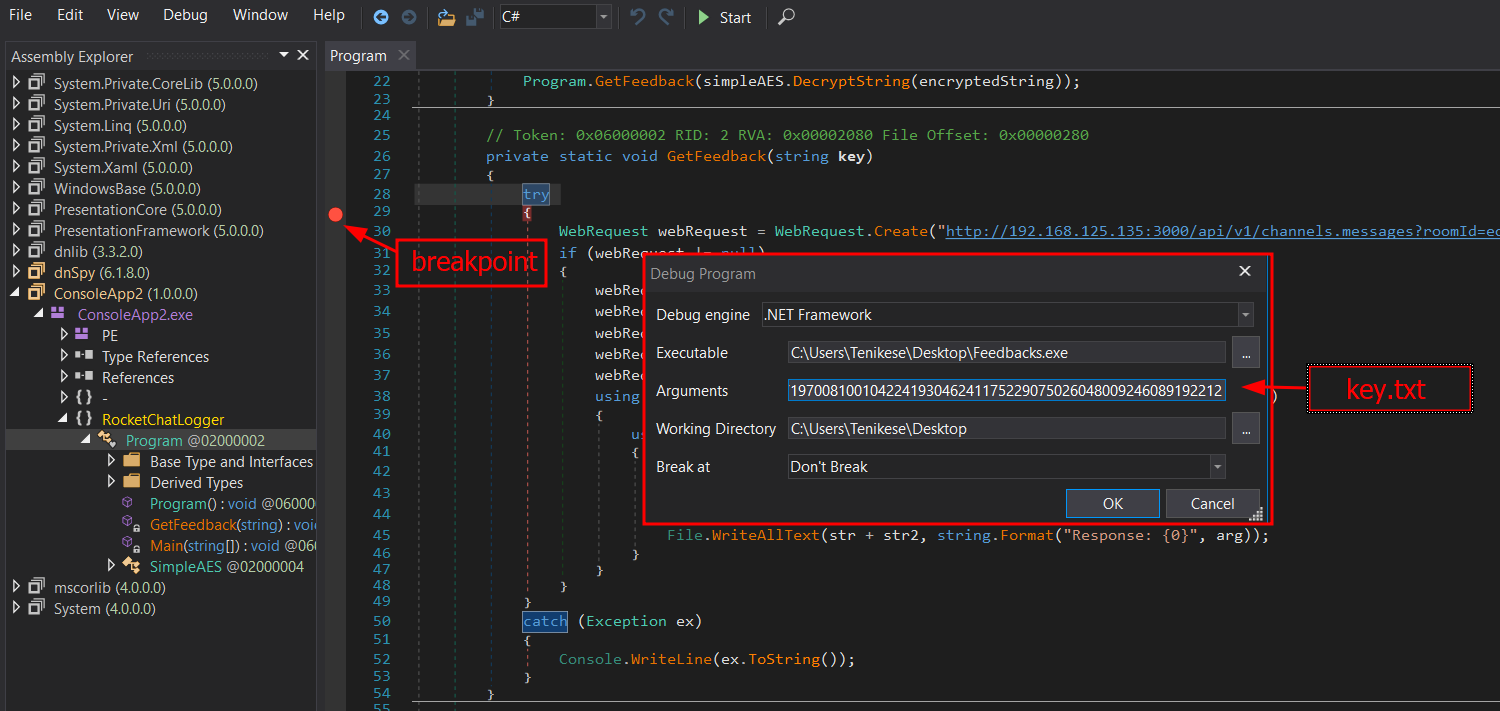Open the View menu
The image size is (1500, 711).
pyautogui.click(x=123, y=15)
